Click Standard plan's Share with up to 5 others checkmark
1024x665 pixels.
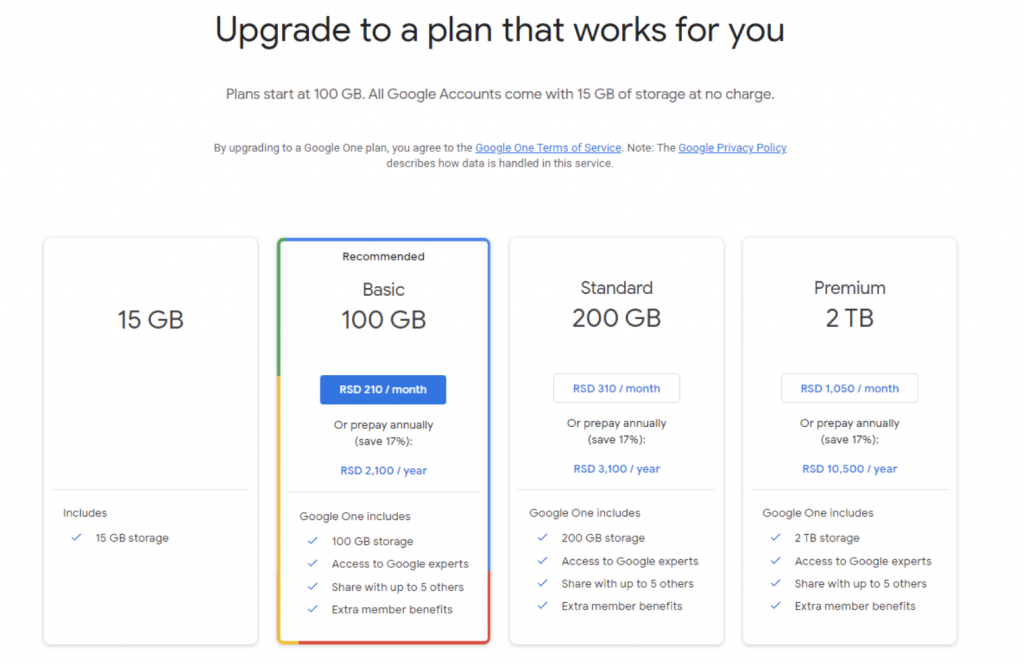coord(543,584)
